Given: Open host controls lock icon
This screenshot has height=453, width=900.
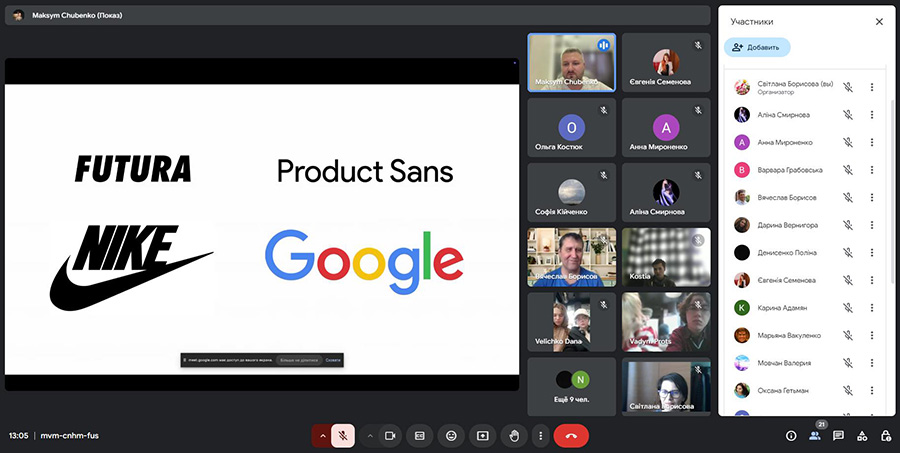Looking at the screenshot, I should [x=886, y=436].
